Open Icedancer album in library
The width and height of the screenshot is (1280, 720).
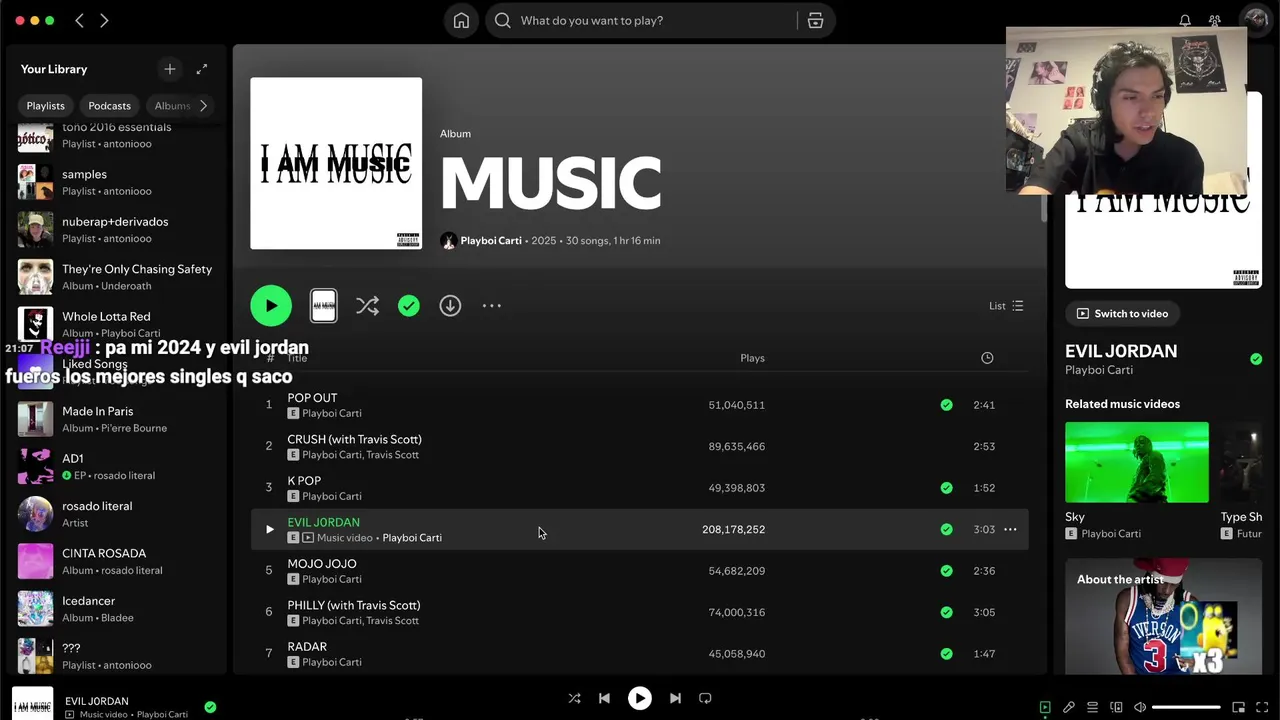115,609
